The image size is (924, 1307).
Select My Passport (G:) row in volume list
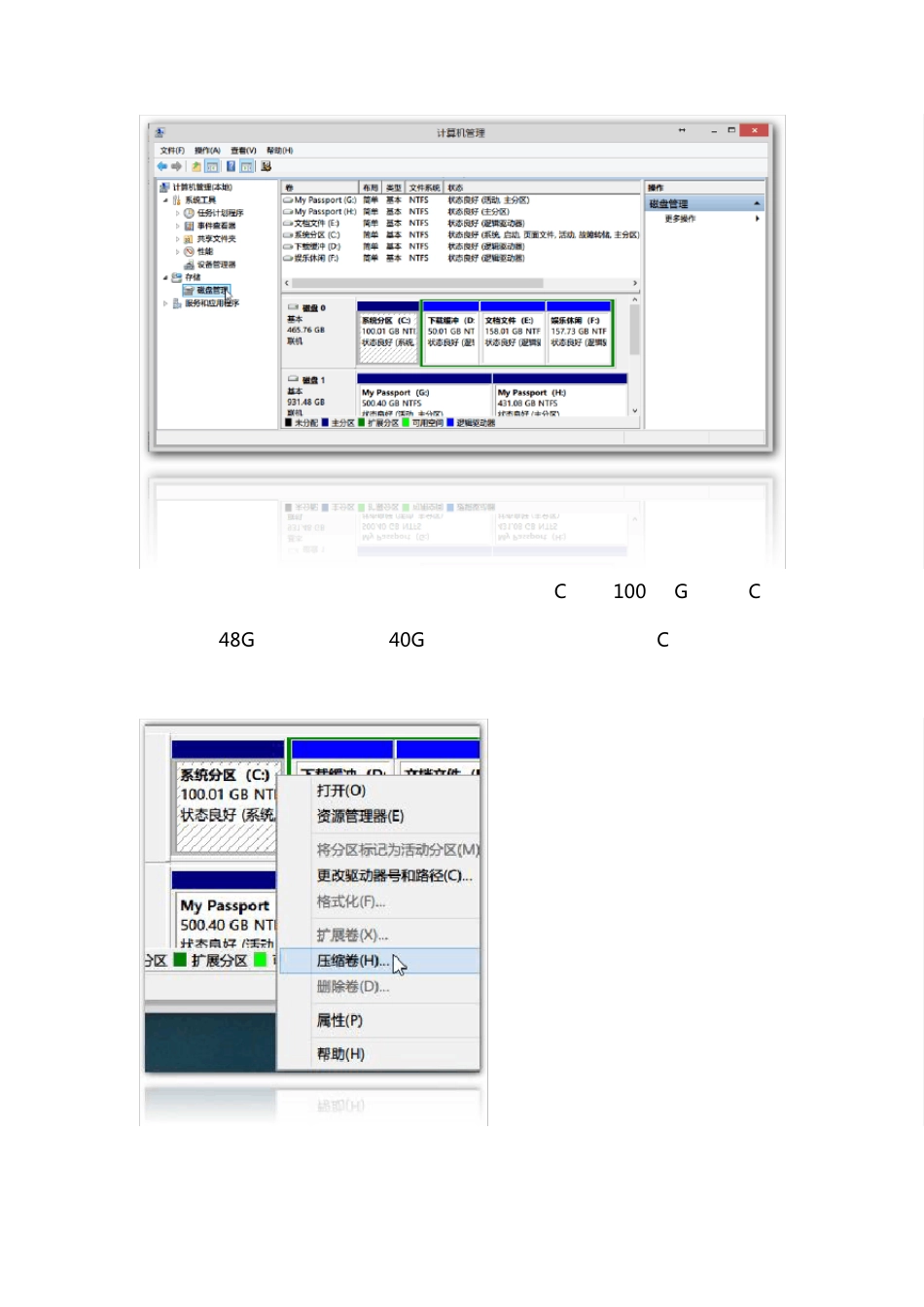461,199
